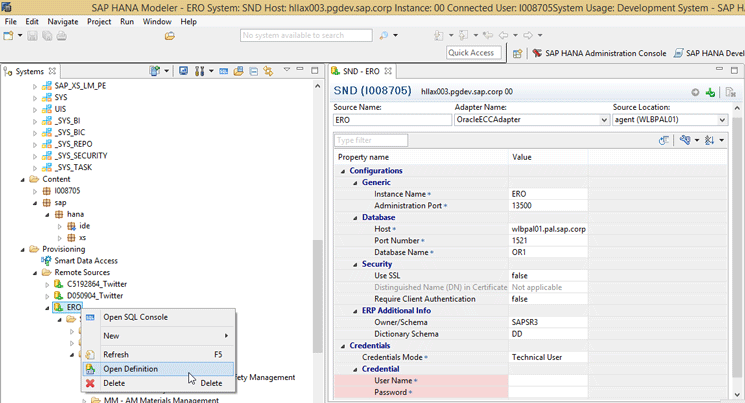Click the Use SSL value false
Viewport: 745px width, 403px height.
click(548, 276)
